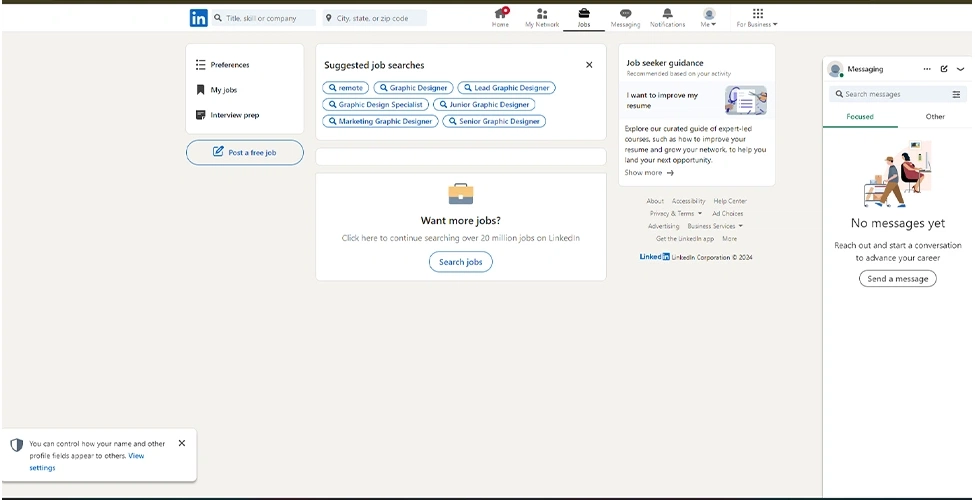The width and height of the screenshot is (975, 500).
Task: Click Get the LinkedIn app link
Action: [685, 239]
